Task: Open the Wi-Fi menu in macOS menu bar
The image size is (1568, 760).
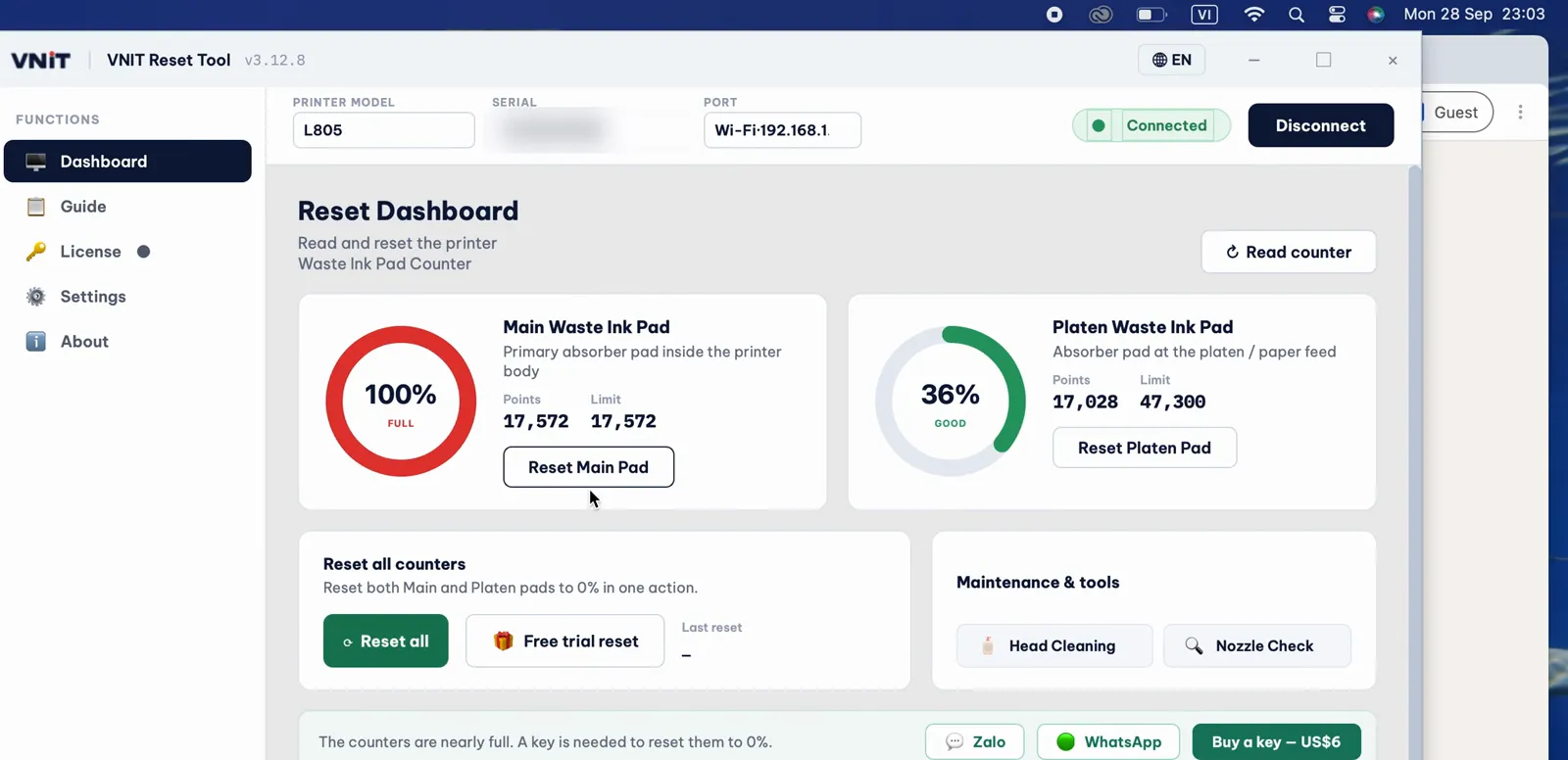Action: pyautogui.click(x=1253, y=14)
